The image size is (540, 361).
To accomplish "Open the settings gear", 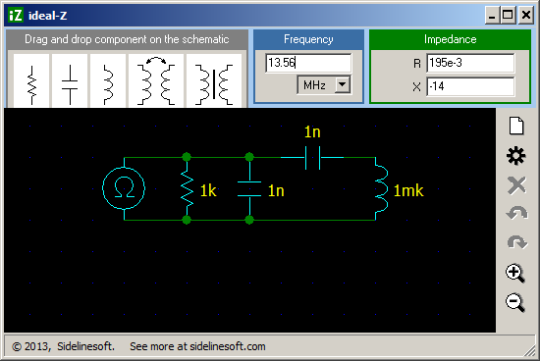I will click(516, 156).
